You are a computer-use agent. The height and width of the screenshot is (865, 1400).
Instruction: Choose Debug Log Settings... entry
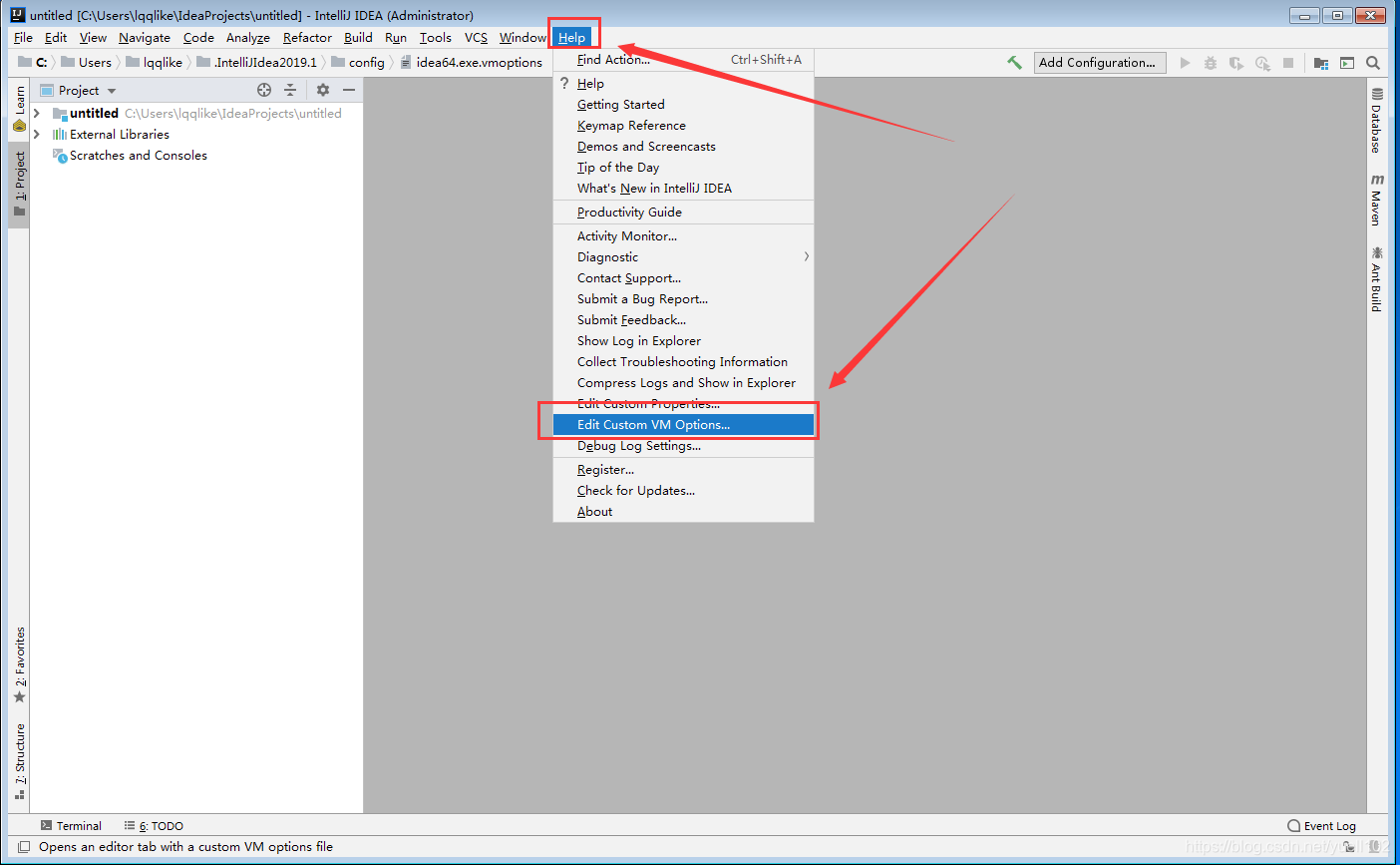point(684,446)
